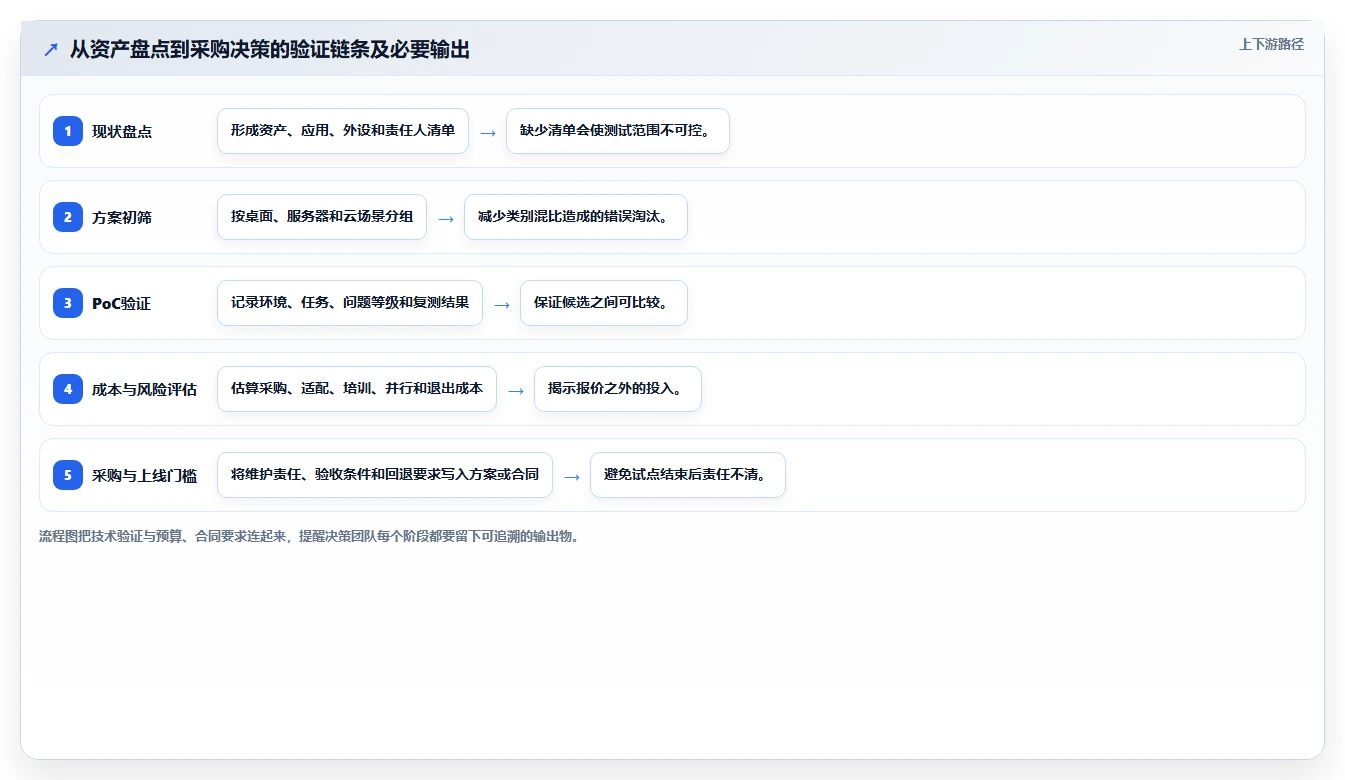1345x780 pixels.
Task: Click the '方案初筛' step label
Action: click(122, 217)
